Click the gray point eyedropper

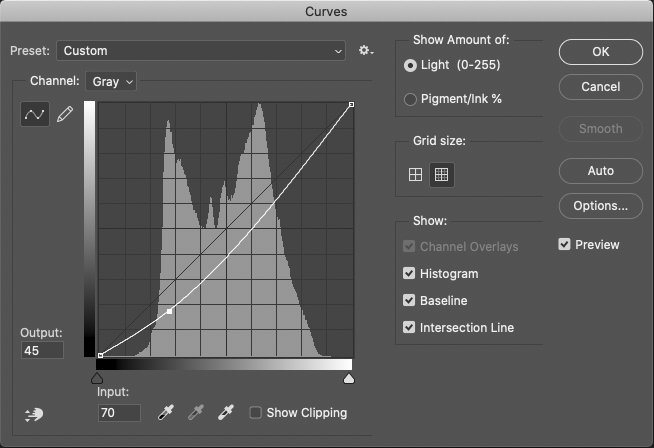click(197, 413)
